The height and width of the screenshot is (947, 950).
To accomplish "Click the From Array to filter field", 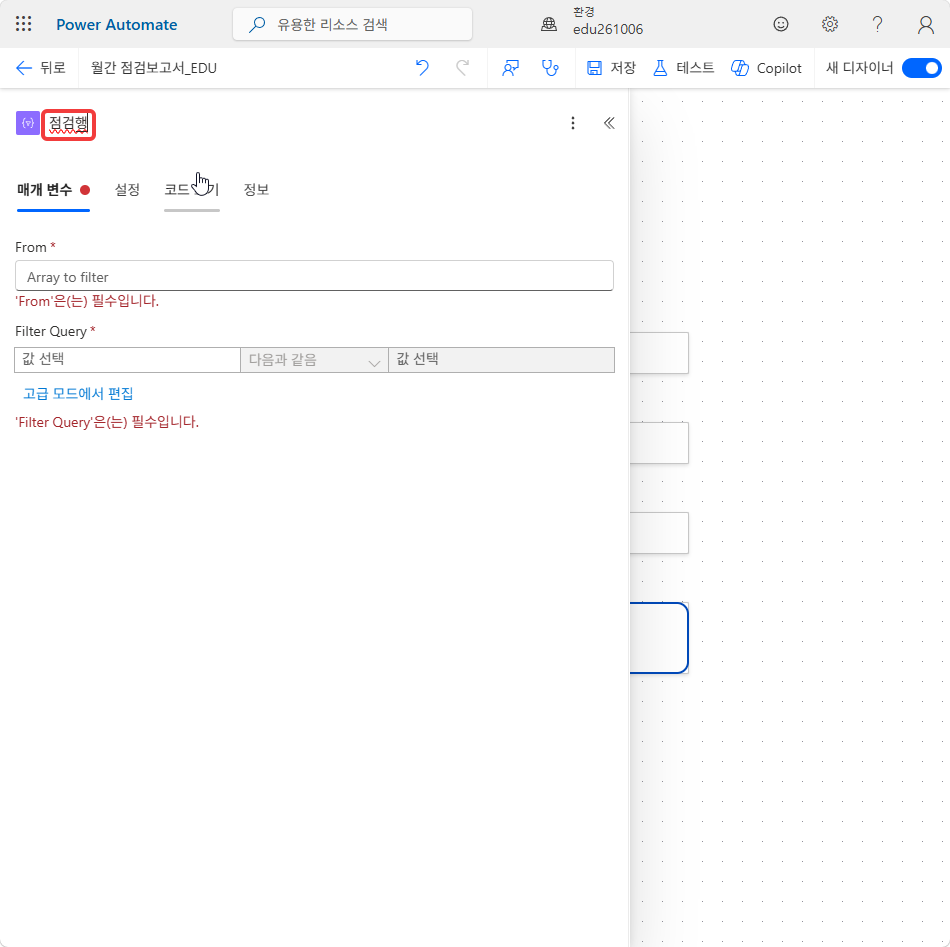I will (314, 276).
